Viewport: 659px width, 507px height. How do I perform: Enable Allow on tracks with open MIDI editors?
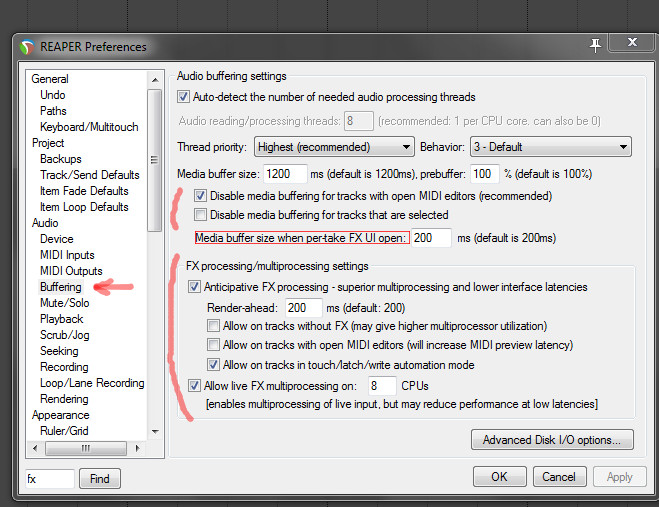tap(213, 345)
